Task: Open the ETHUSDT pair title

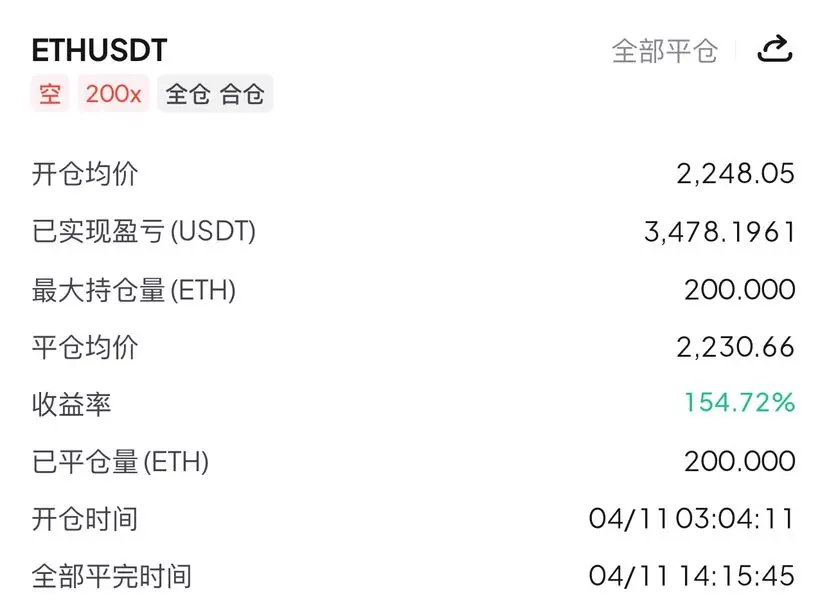Action: coord(99,51)
